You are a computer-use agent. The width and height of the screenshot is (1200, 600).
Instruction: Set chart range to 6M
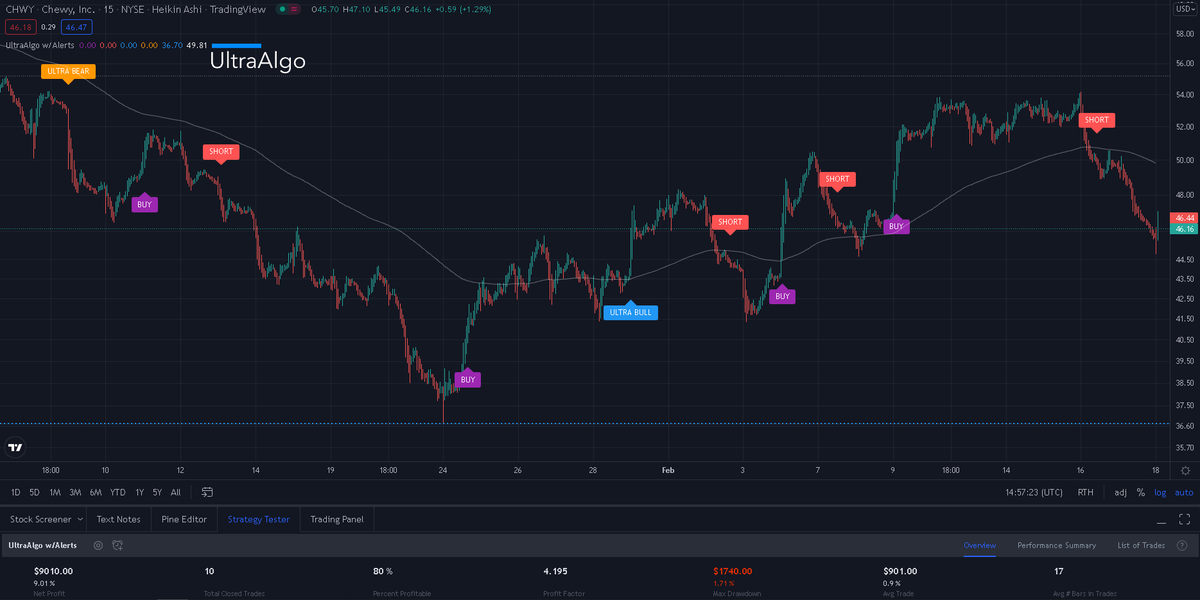[96, 492]
